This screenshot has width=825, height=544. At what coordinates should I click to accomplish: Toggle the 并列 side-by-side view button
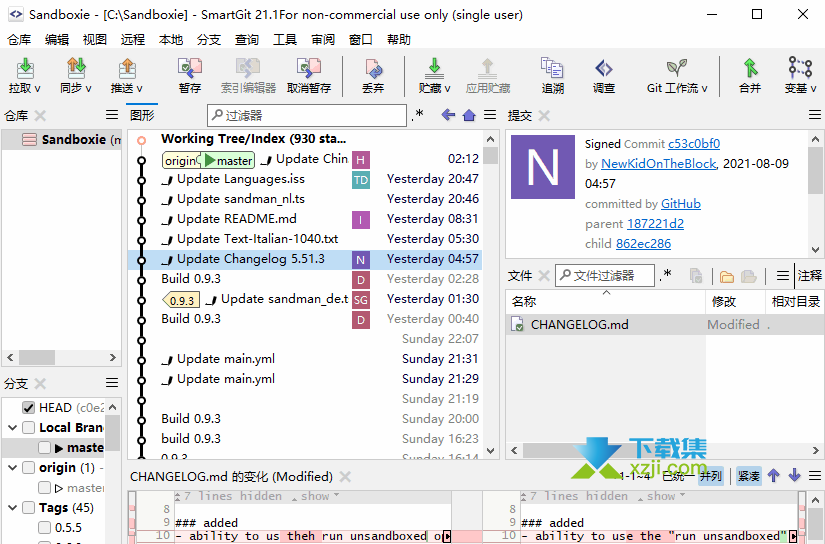[x=711, y=476]
